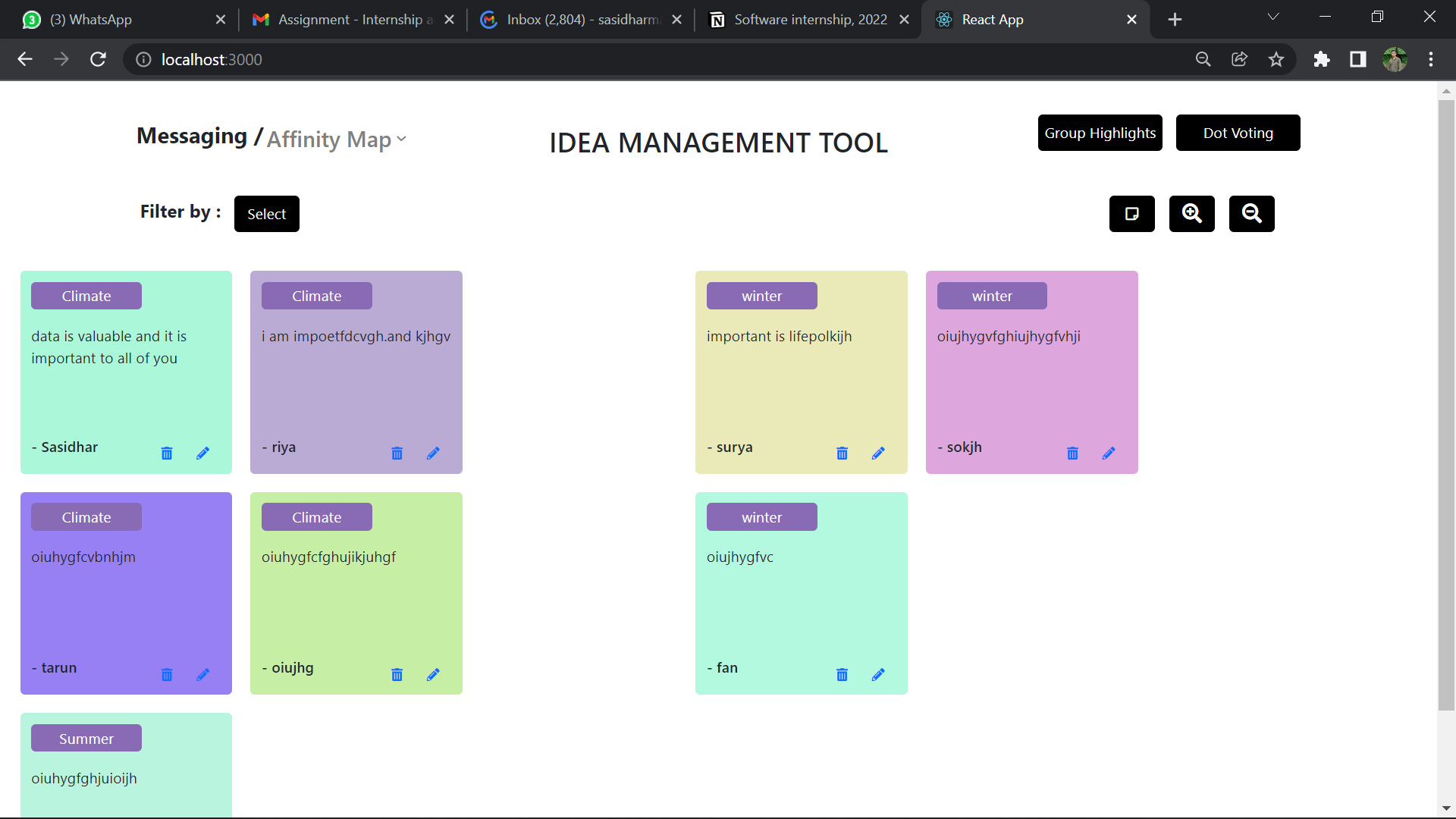Edit oiujhg's note with pencil icon
This screenshot has width=1456, height=819.
click(433, 675)
